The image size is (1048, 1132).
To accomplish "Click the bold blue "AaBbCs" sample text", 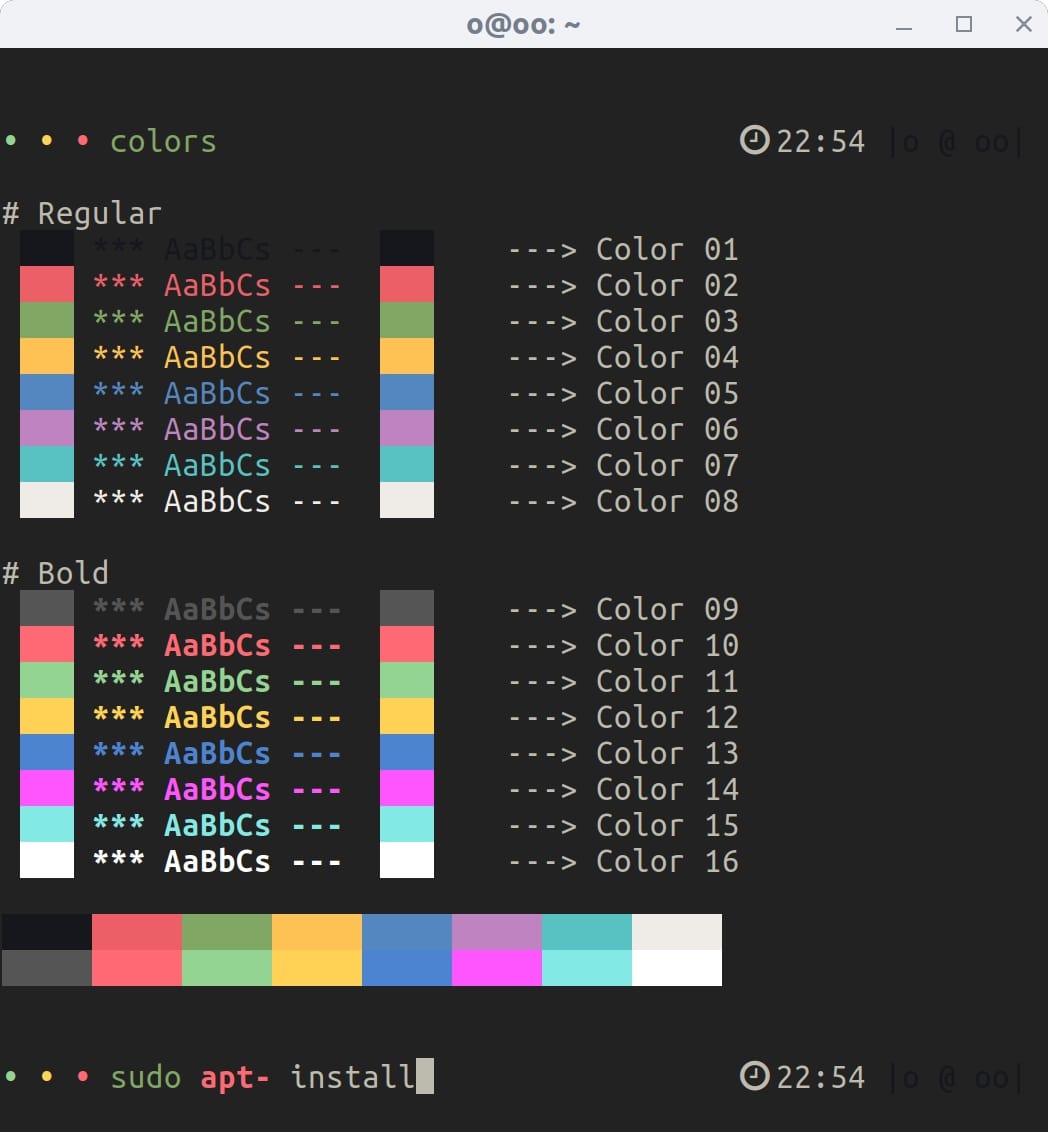I will tap(217, 753).
